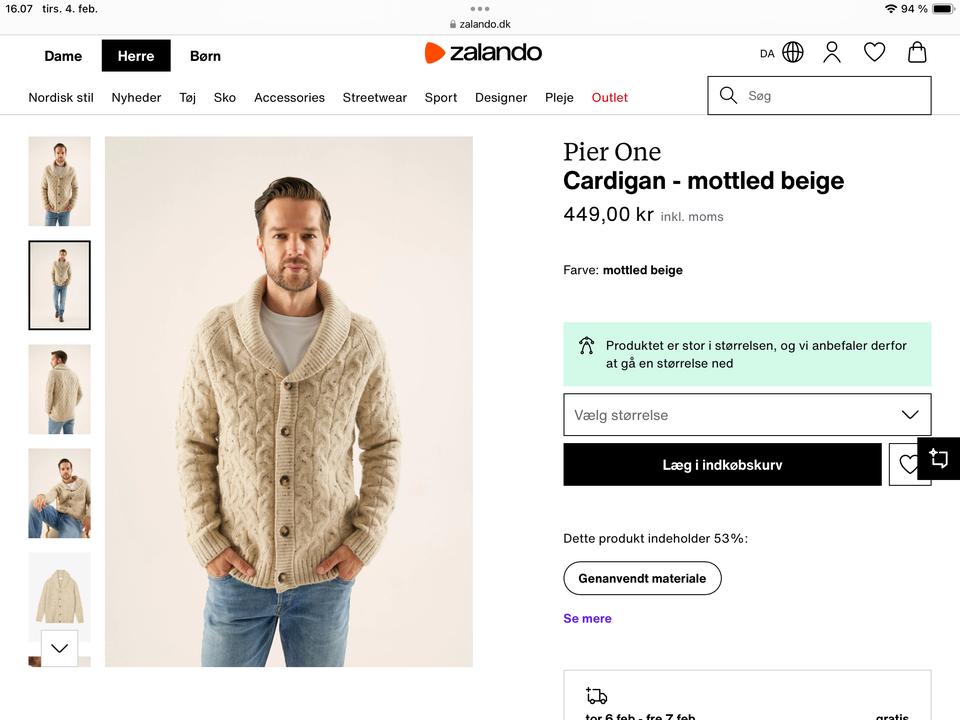This screenshot has height=720, width=960.
Task: Open the Outlet menu item
Action: click(x=610, y=97)
